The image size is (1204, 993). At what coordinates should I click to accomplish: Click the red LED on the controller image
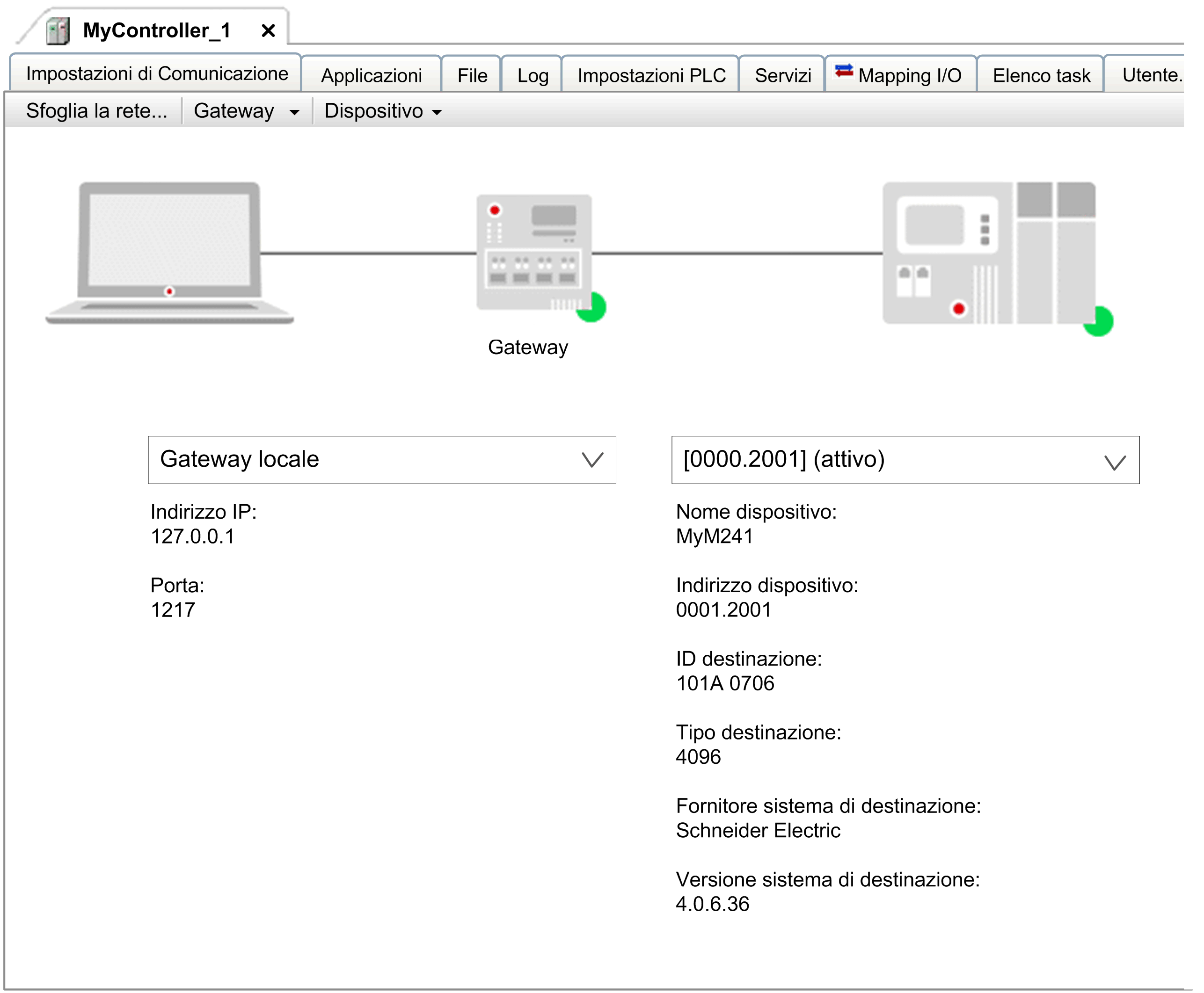click(x=958, y=309)
